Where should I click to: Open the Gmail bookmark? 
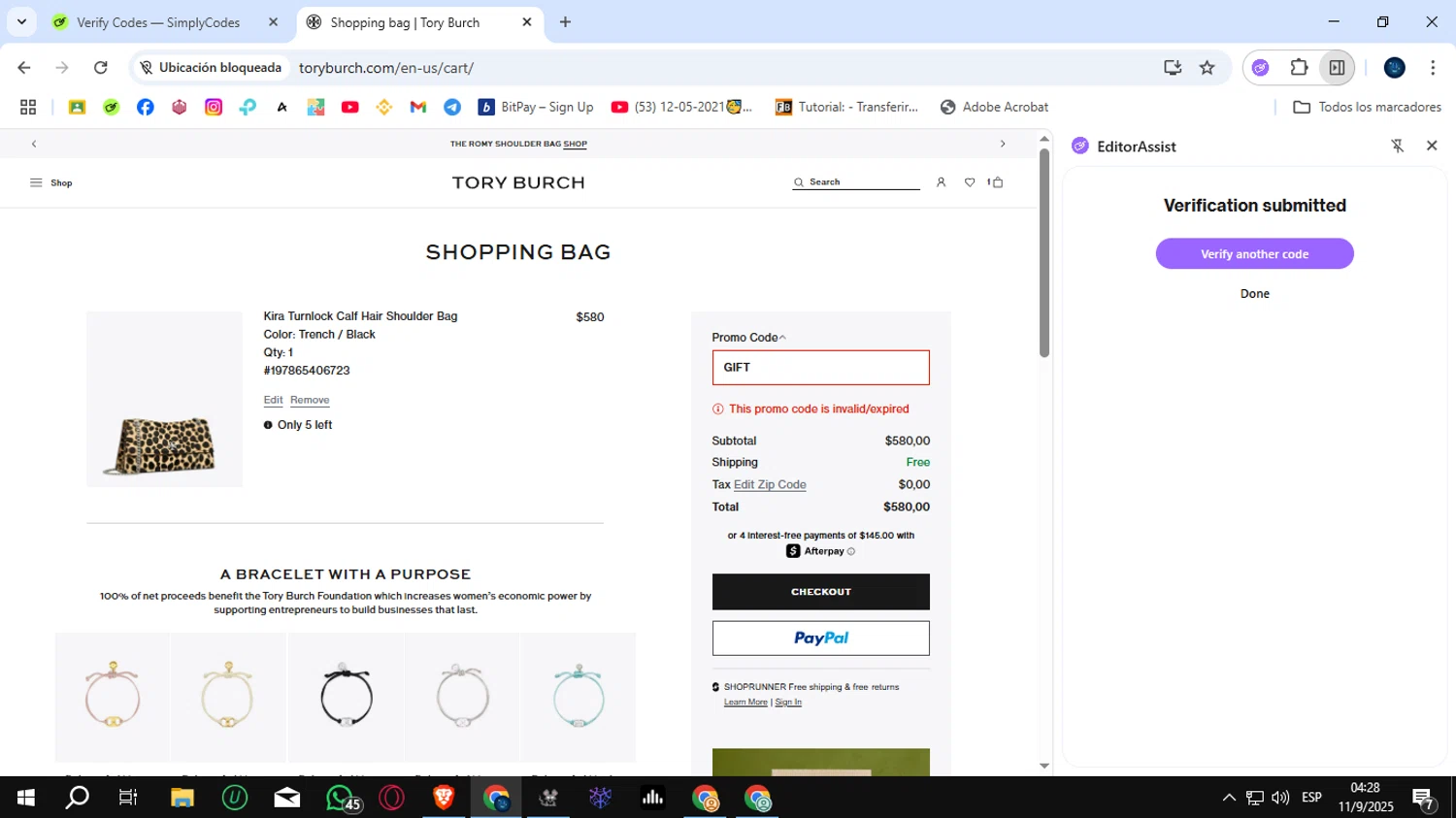point(418,107)
